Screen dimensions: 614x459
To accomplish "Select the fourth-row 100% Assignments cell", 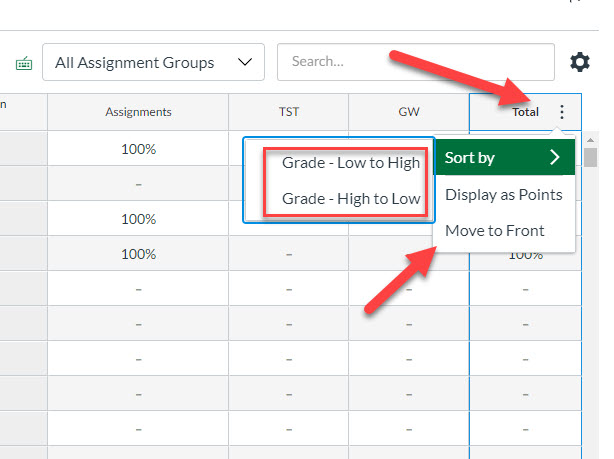I will pos(138,254).
